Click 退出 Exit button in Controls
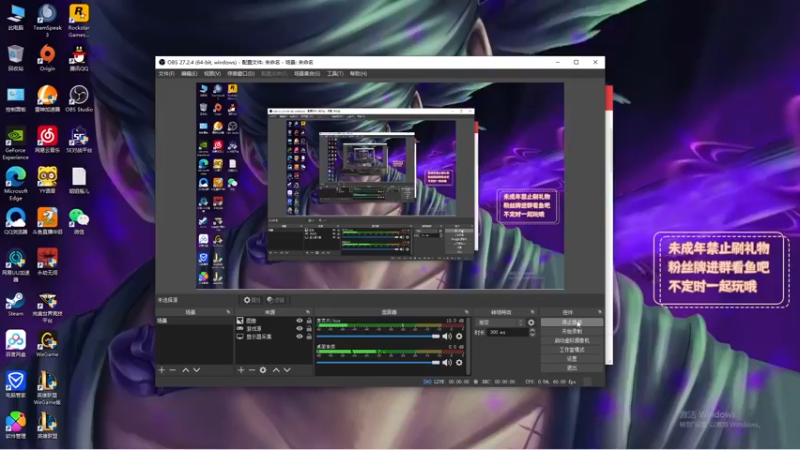The height and width of the screenshot is (450, 800). [571, 368]
